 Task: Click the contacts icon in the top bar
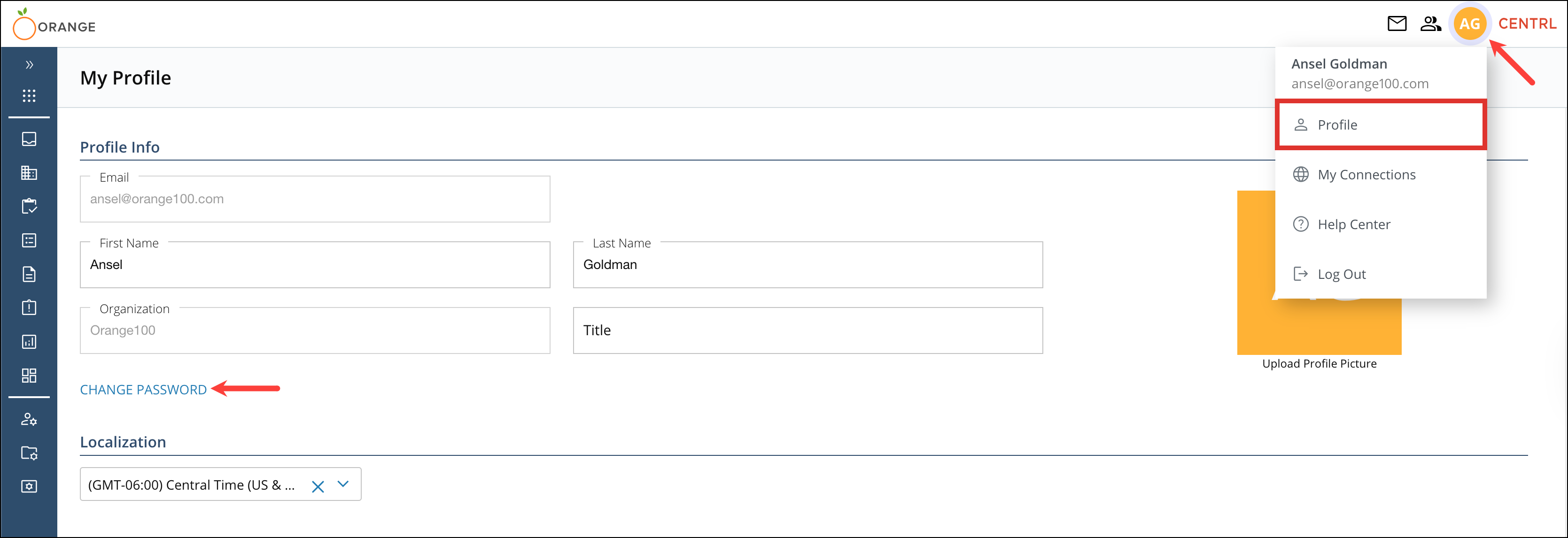[1431, 23]
